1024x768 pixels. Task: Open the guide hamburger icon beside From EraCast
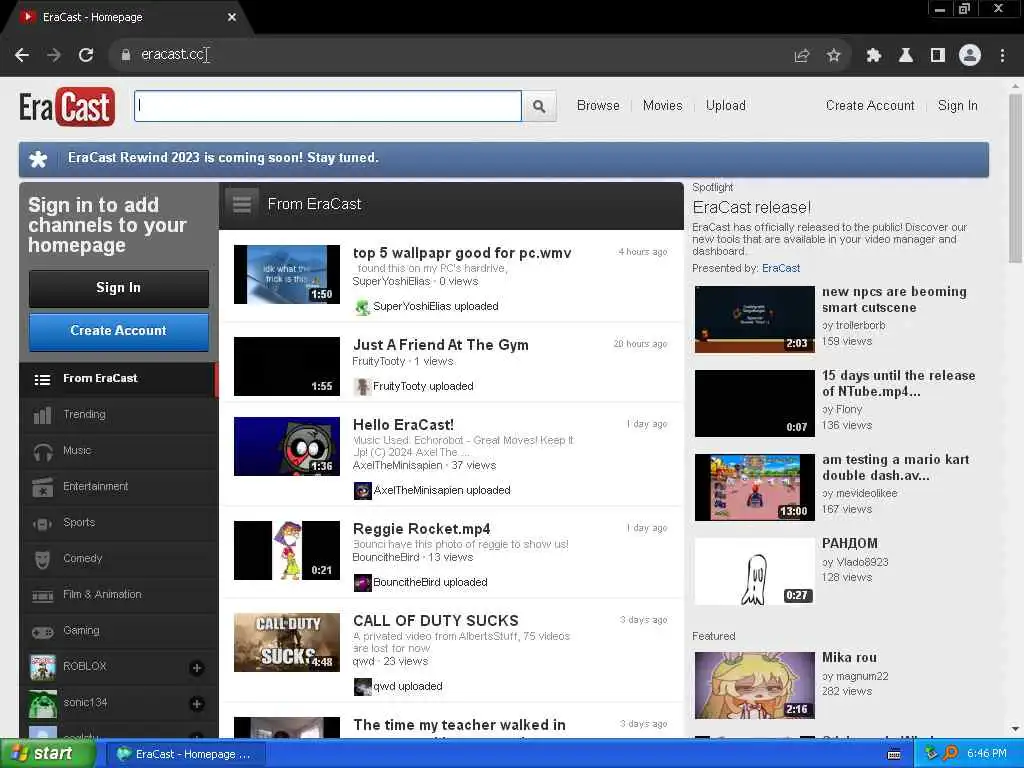click(242, 204)
